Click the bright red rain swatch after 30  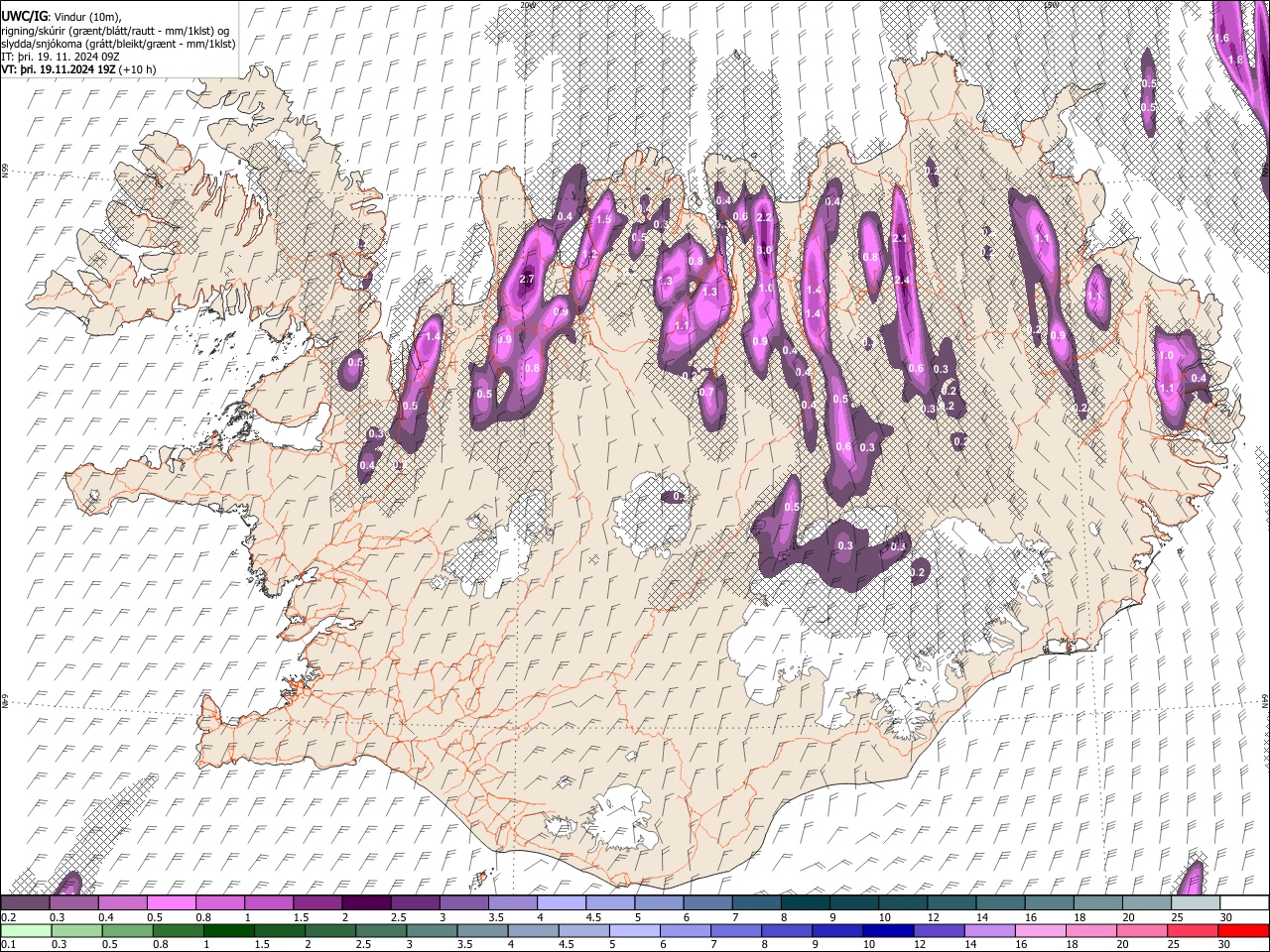pos(1244,930)
